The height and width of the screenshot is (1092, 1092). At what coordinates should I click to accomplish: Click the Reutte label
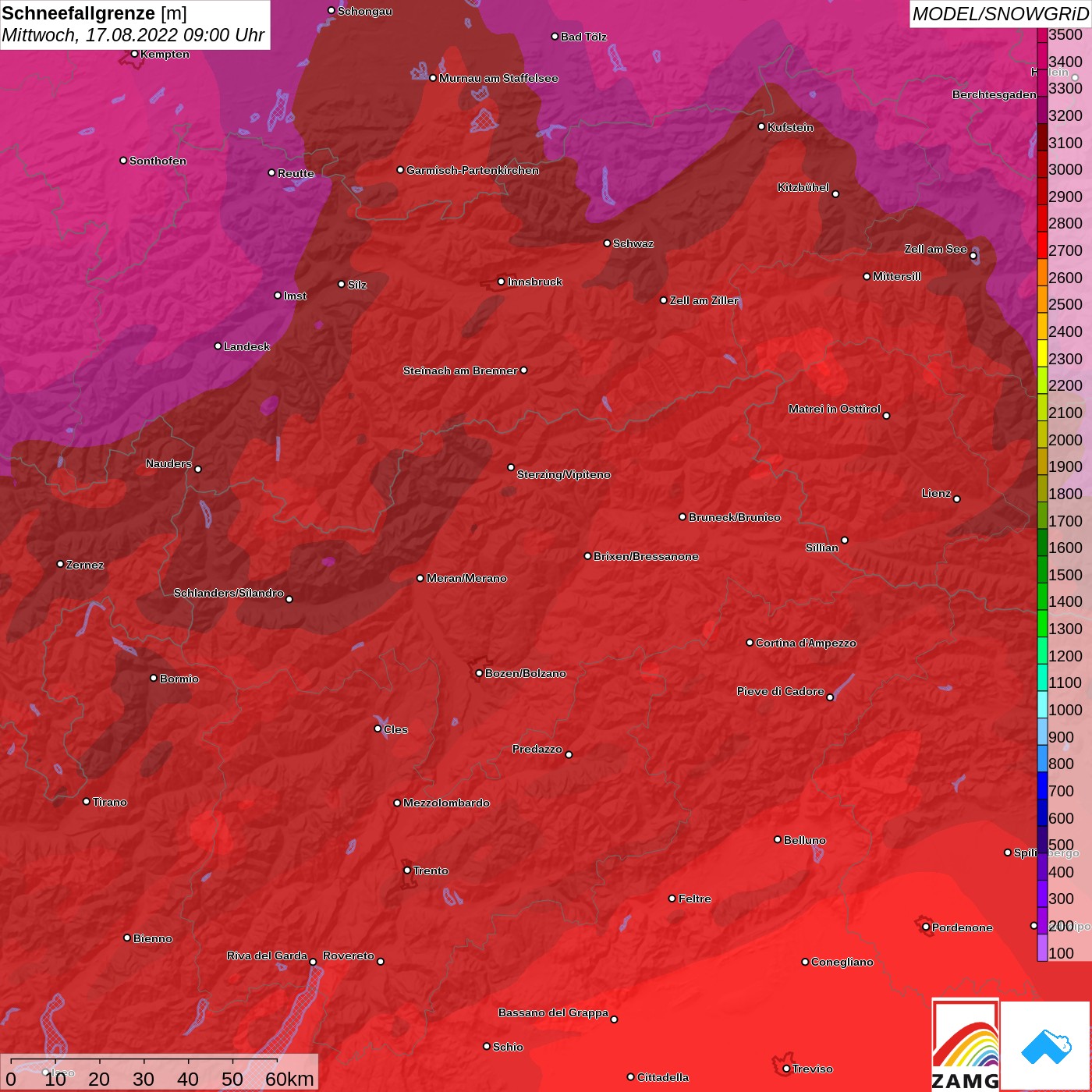point(296,173)
